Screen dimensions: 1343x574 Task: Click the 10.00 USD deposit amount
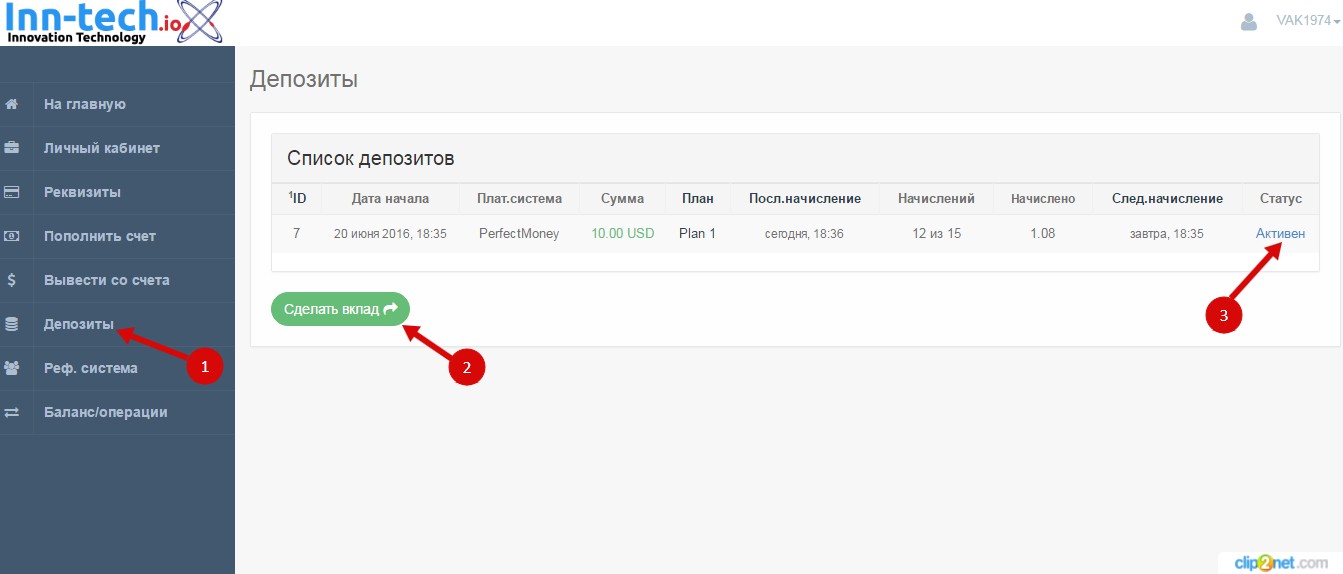[622, 233]
